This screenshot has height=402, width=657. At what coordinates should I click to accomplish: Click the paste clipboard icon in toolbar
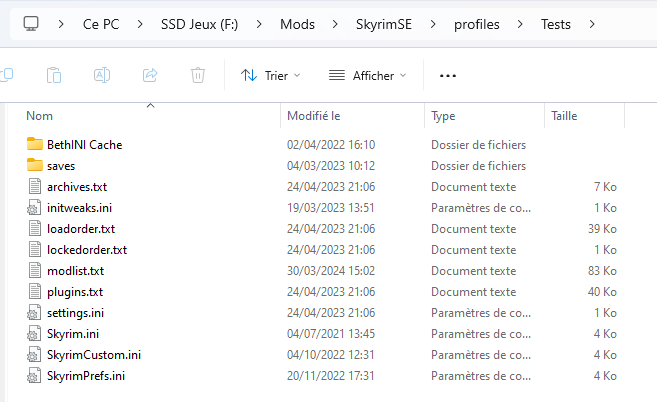55,75
